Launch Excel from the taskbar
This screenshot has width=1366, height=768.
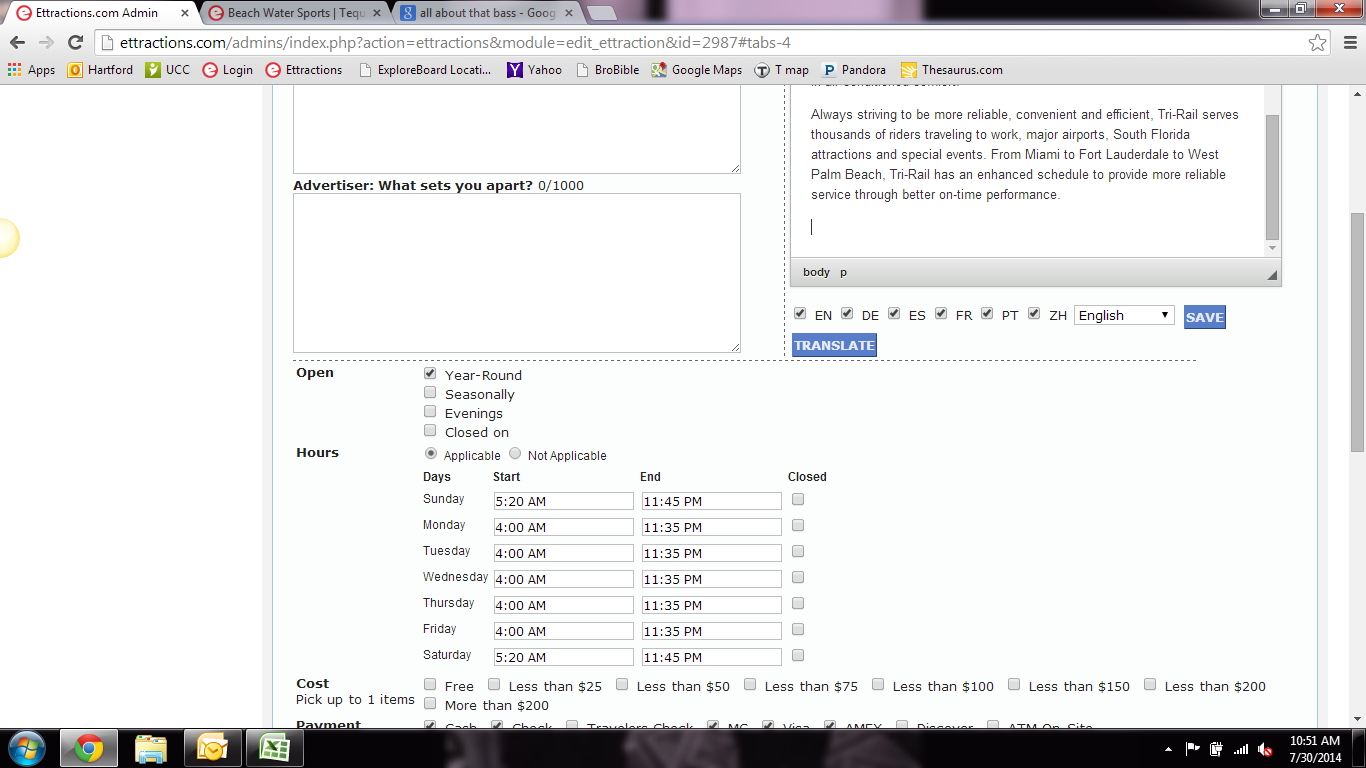coord(275,748)
